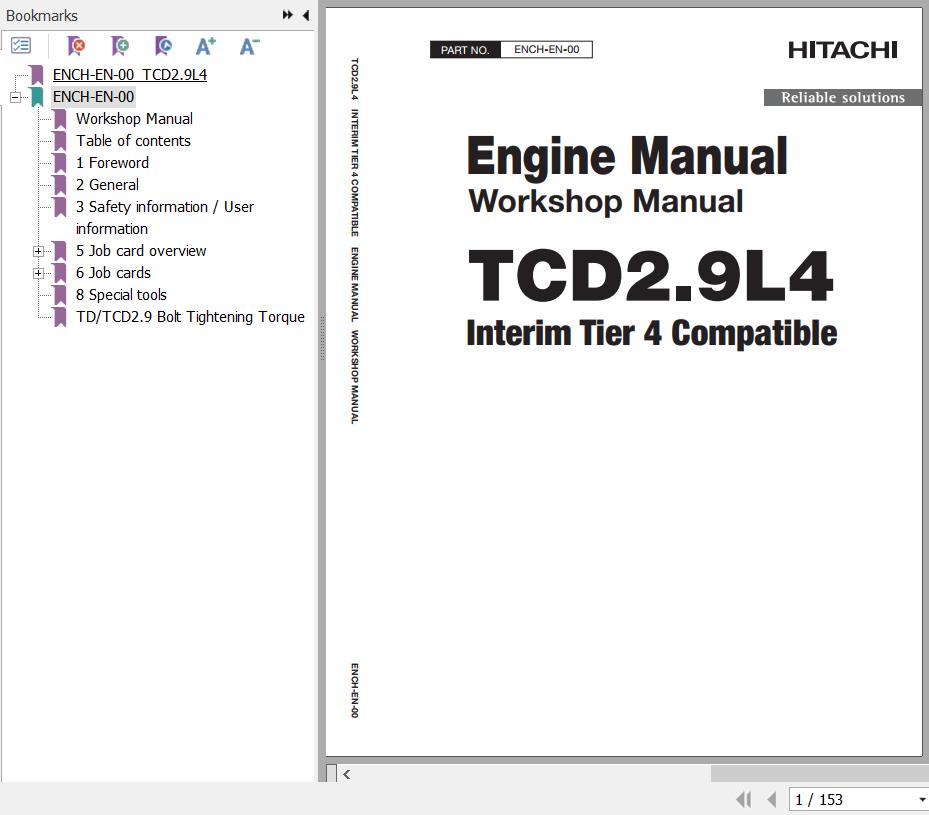Open the 6 Job cards bookmark

[x=113, y=273]
